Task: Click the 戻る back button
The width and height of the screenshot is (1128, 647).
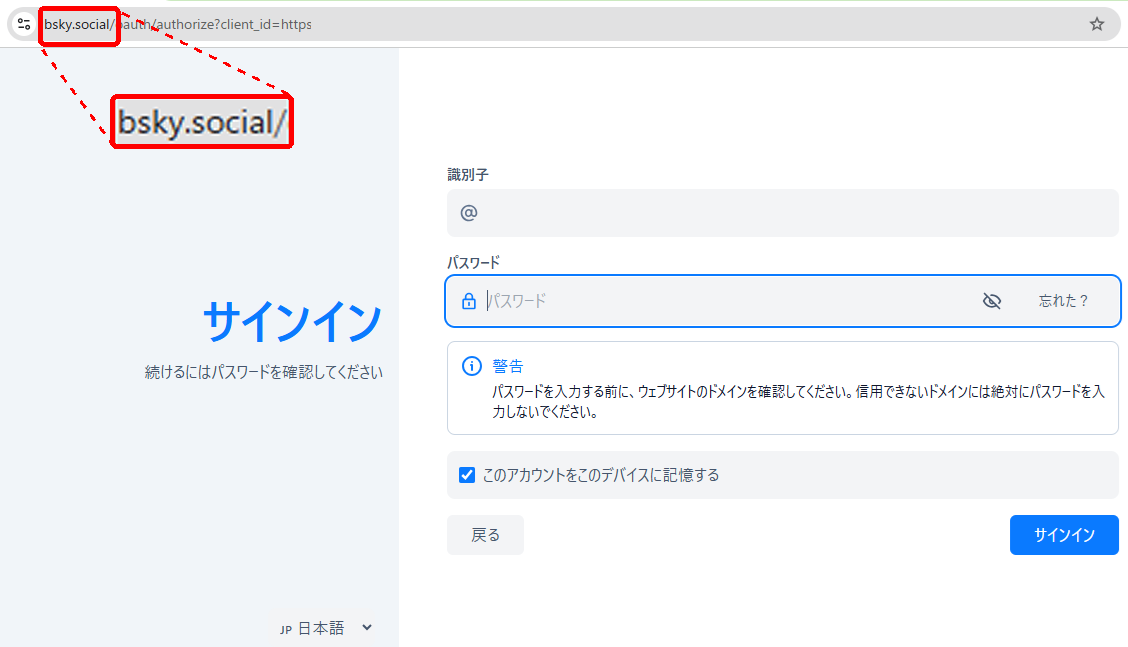Action: [486, 535]
